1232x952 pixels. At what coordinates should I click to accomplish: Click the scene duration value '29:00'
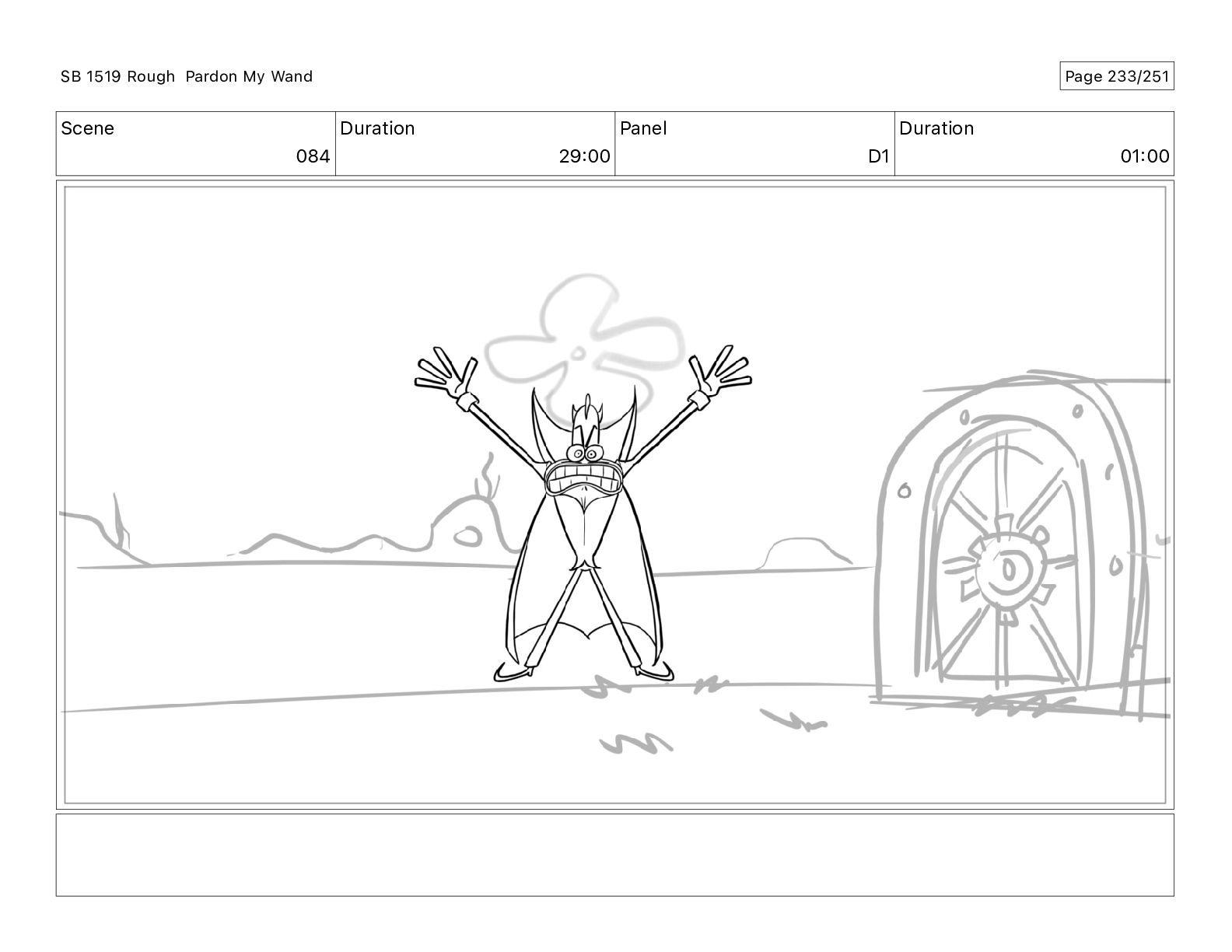[584, 156]
